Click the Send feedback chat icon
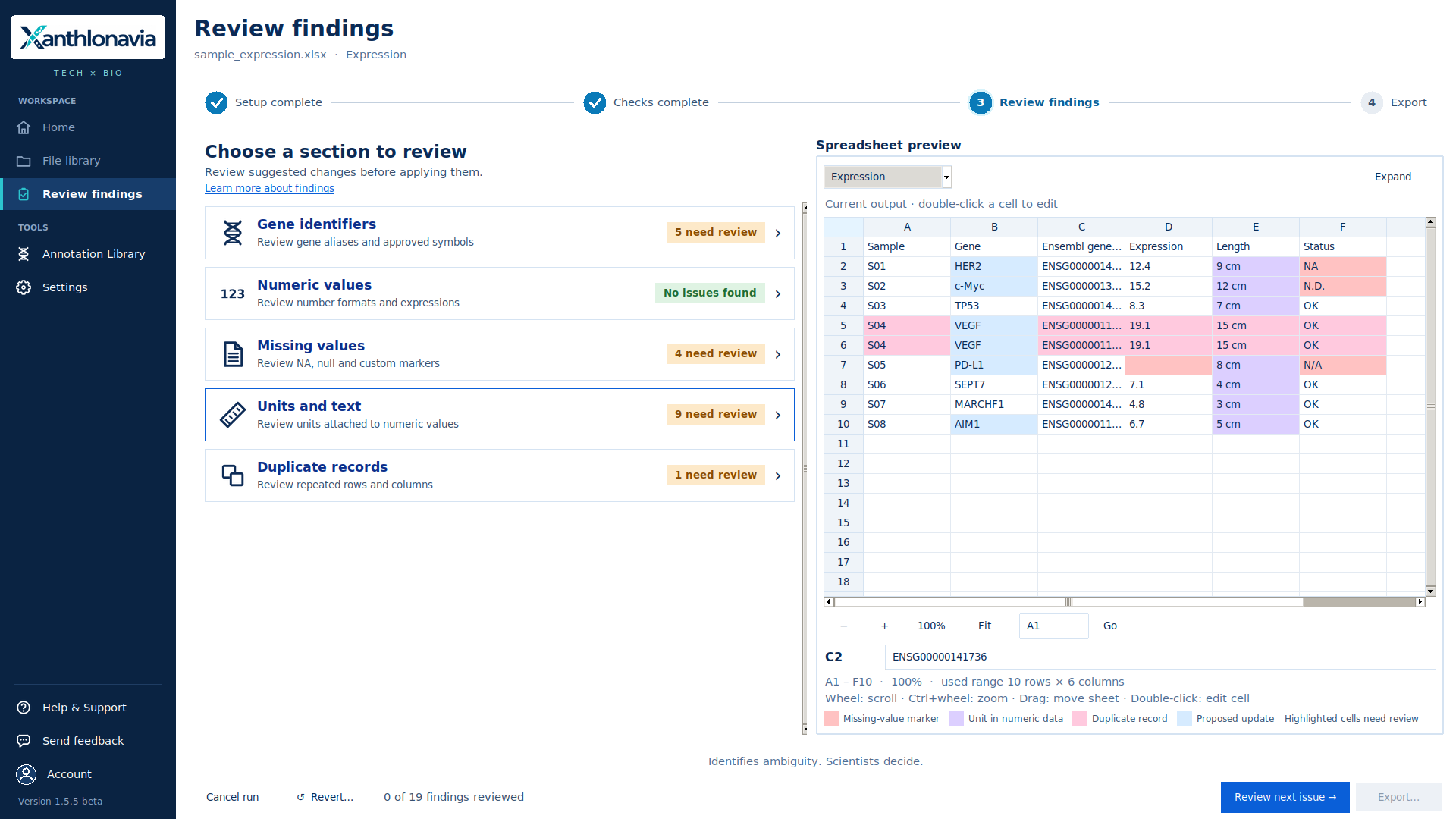This screenshot has width=1456, height=819. point(24,741)
